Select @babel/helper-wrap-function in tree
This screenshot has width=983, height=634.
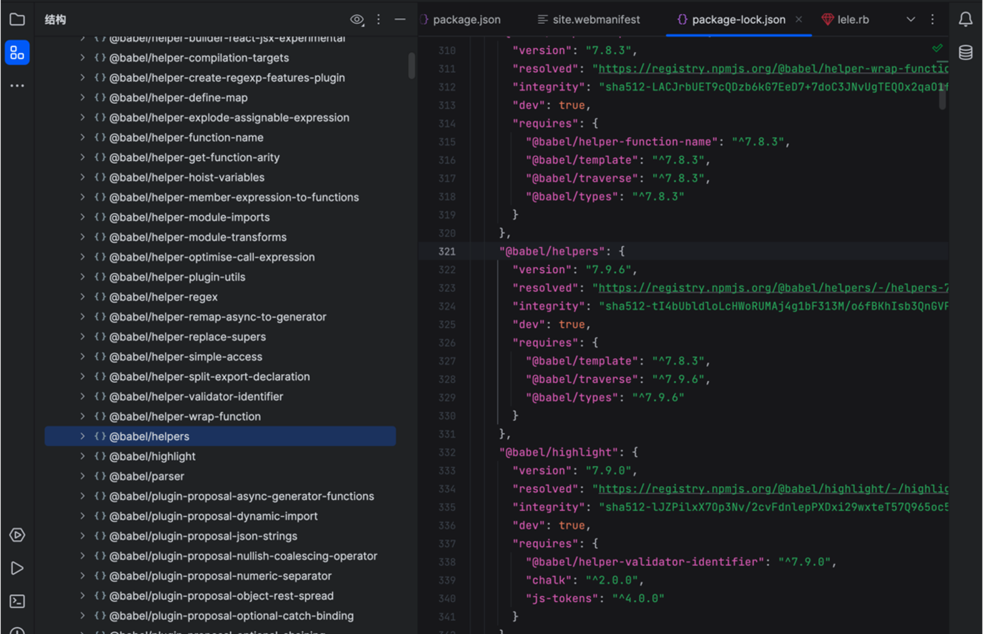pyautogui.click(x=185, y=416)
